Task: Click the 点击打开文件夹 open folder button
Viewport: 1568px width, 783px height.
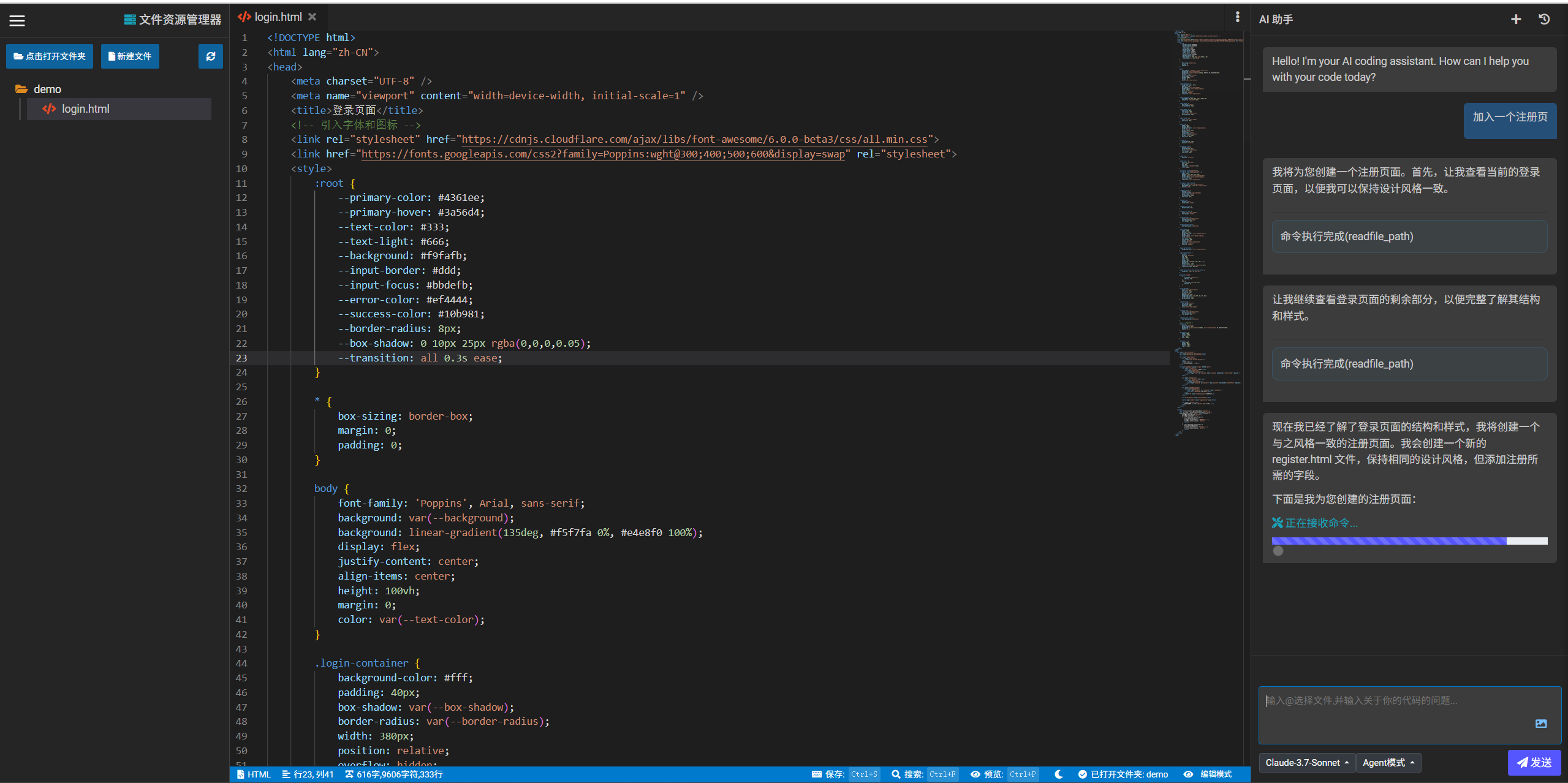Action: [x=50, y=56]
